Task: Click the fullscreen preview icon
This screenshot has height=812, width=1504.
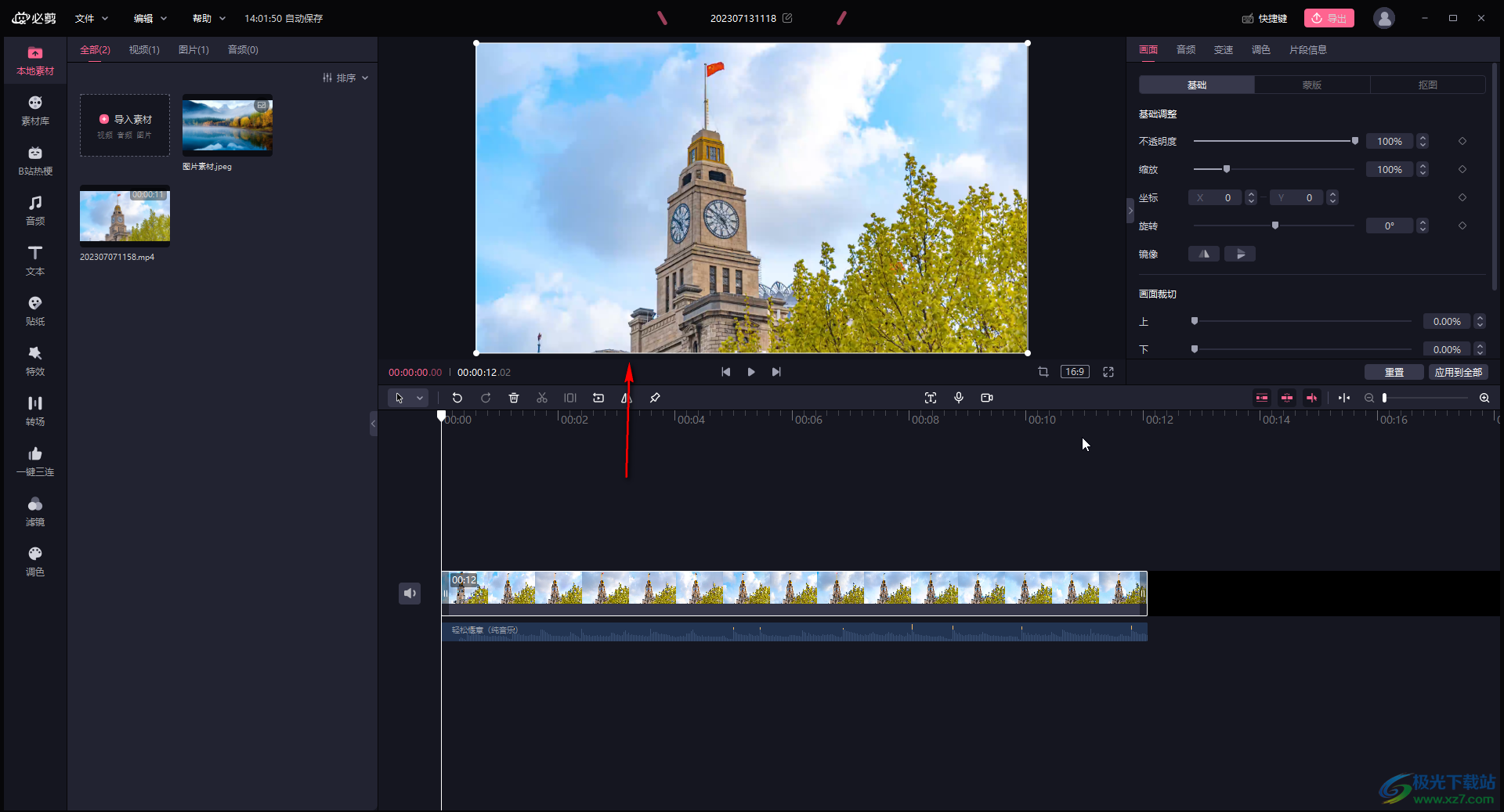Action: click(1108, 372)
